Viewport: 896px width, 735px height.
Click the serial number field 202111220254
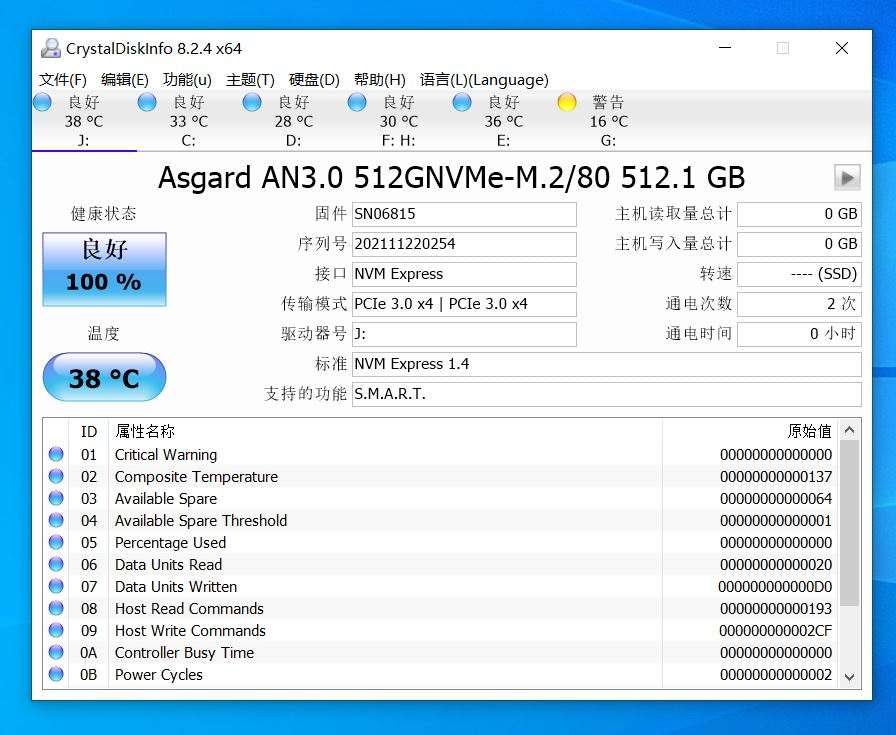[x=464, y=244]
